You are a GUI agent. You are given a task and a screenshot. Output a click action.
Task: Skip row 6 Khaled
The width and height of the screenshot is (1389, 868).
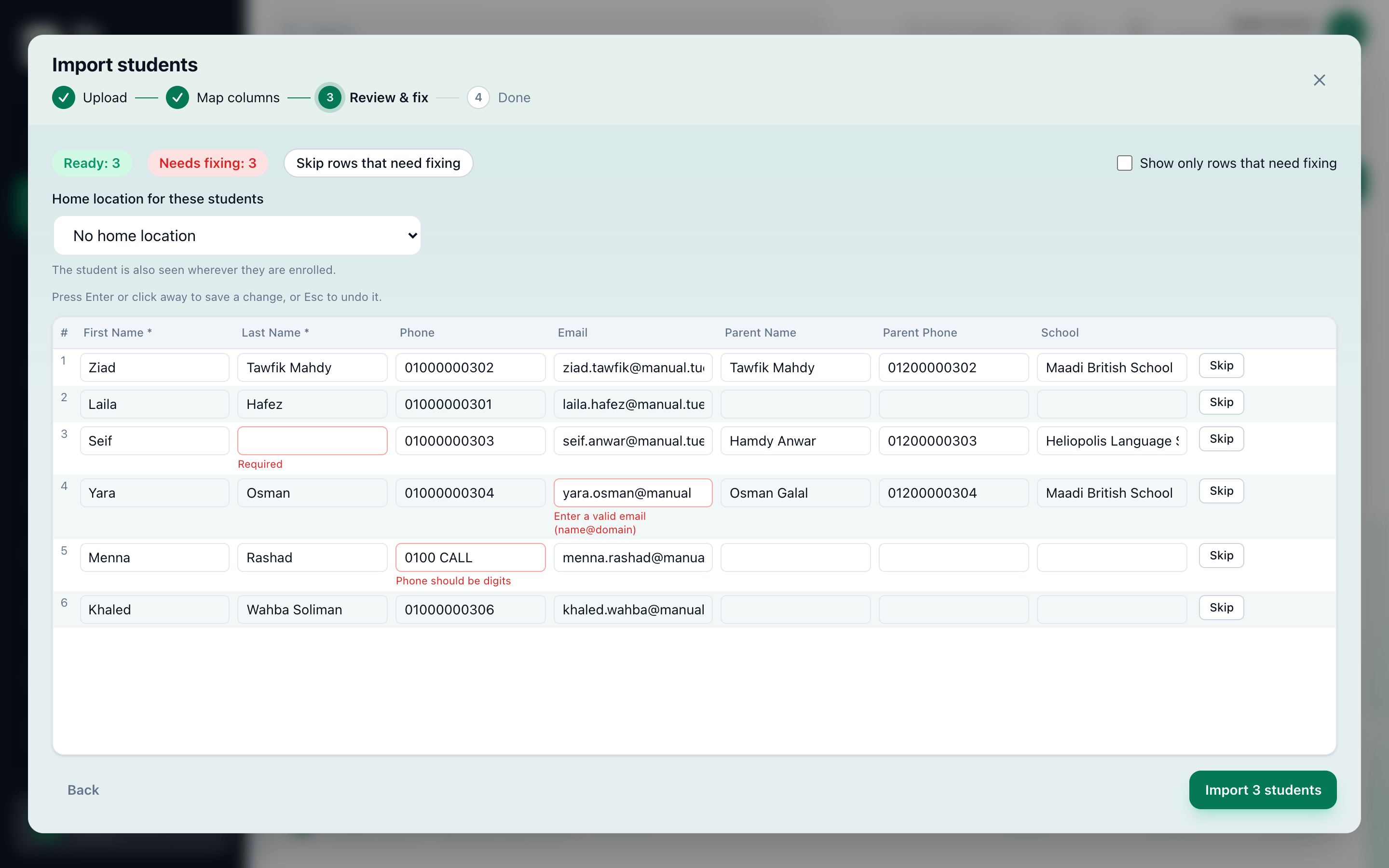[x=1221, y=608]
